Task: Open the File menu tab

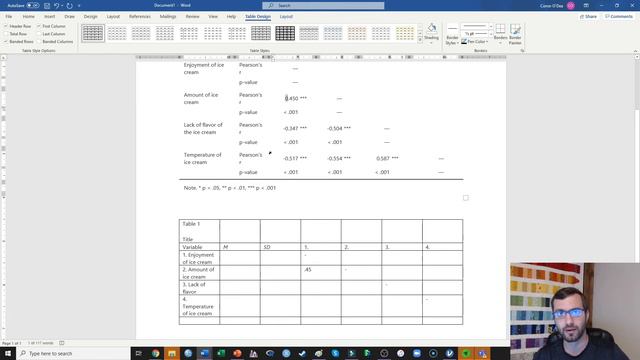Action: click(x=9, y=16)
